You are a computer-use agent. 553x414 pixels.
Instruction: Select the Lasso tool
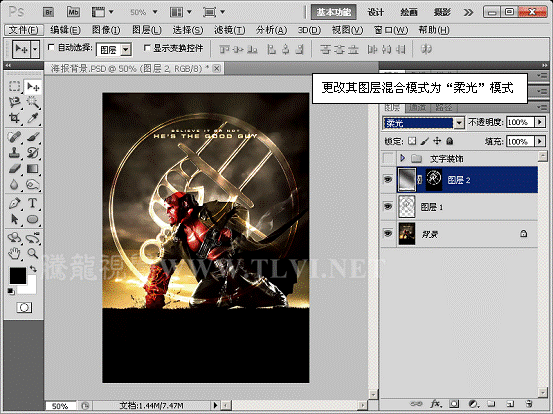click(14, 102)
